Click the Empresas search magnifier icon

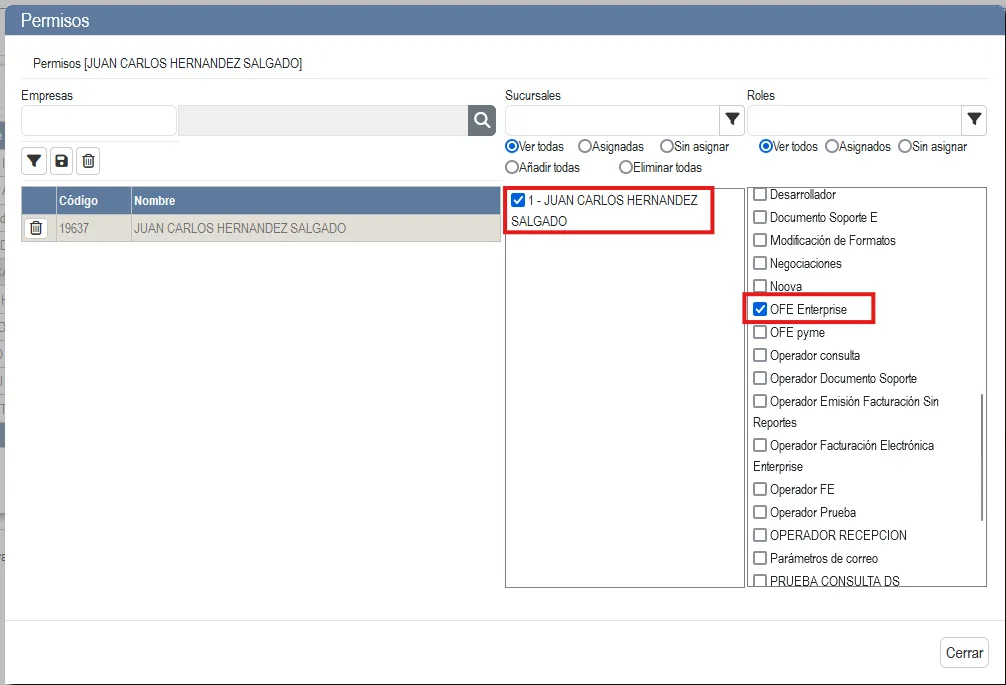482,120
